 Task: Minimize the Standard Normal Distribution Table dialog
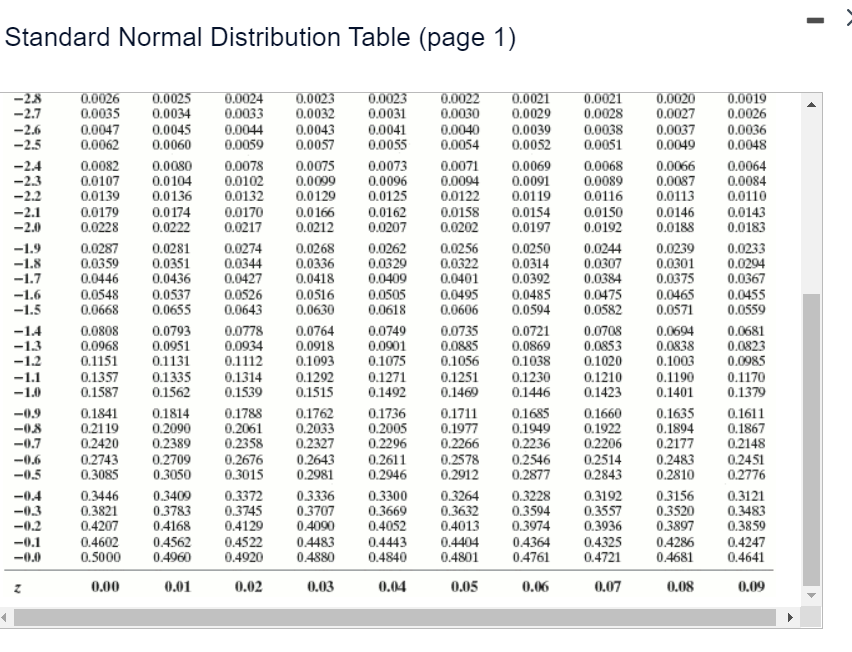[815, 21]
